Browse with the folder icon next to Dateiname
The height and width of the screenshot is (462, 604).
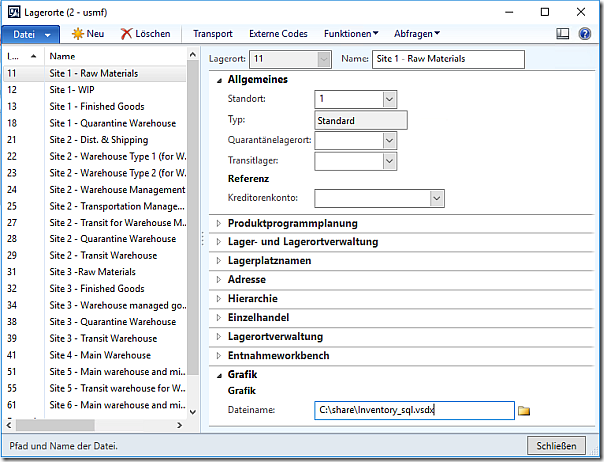pyautogui.click(x=524, y=411)
